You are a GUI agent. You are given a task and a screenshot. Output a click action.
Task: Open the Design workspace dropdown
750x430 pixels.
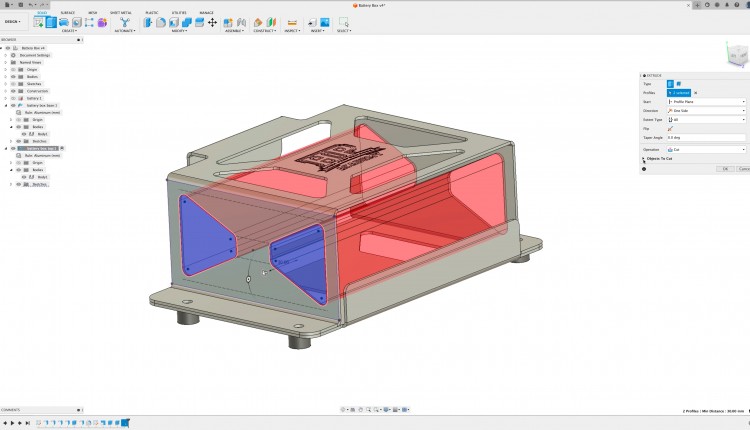[12, 22]
